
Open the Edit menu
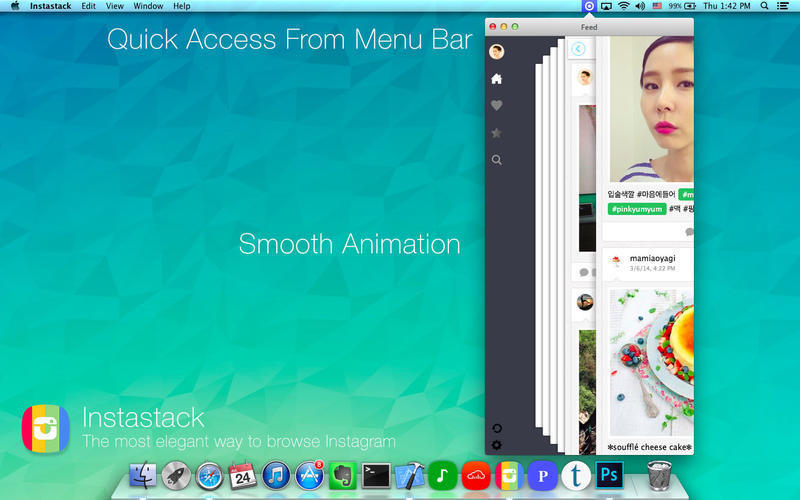pos(88,6)
